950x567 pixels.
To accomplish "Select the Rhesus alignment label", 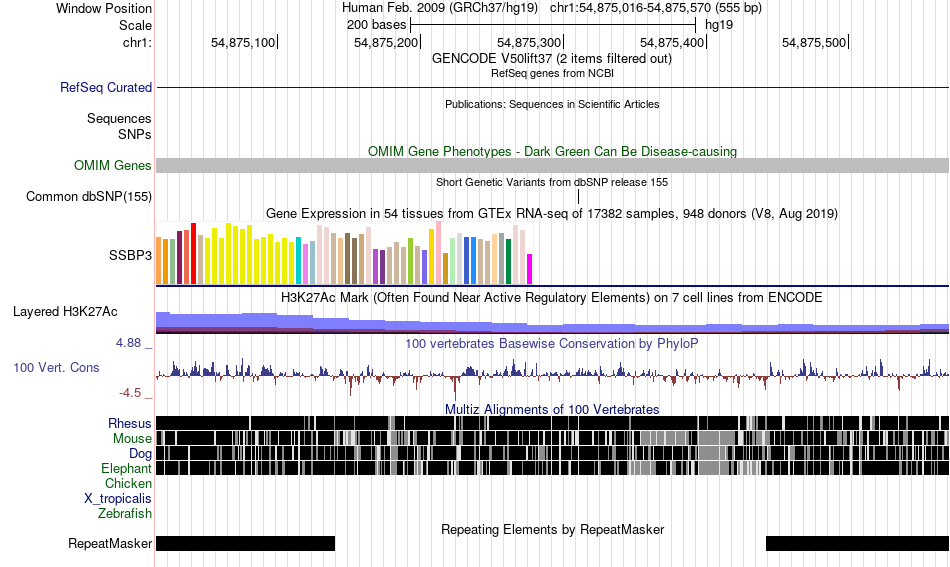I will click(130, 423).
